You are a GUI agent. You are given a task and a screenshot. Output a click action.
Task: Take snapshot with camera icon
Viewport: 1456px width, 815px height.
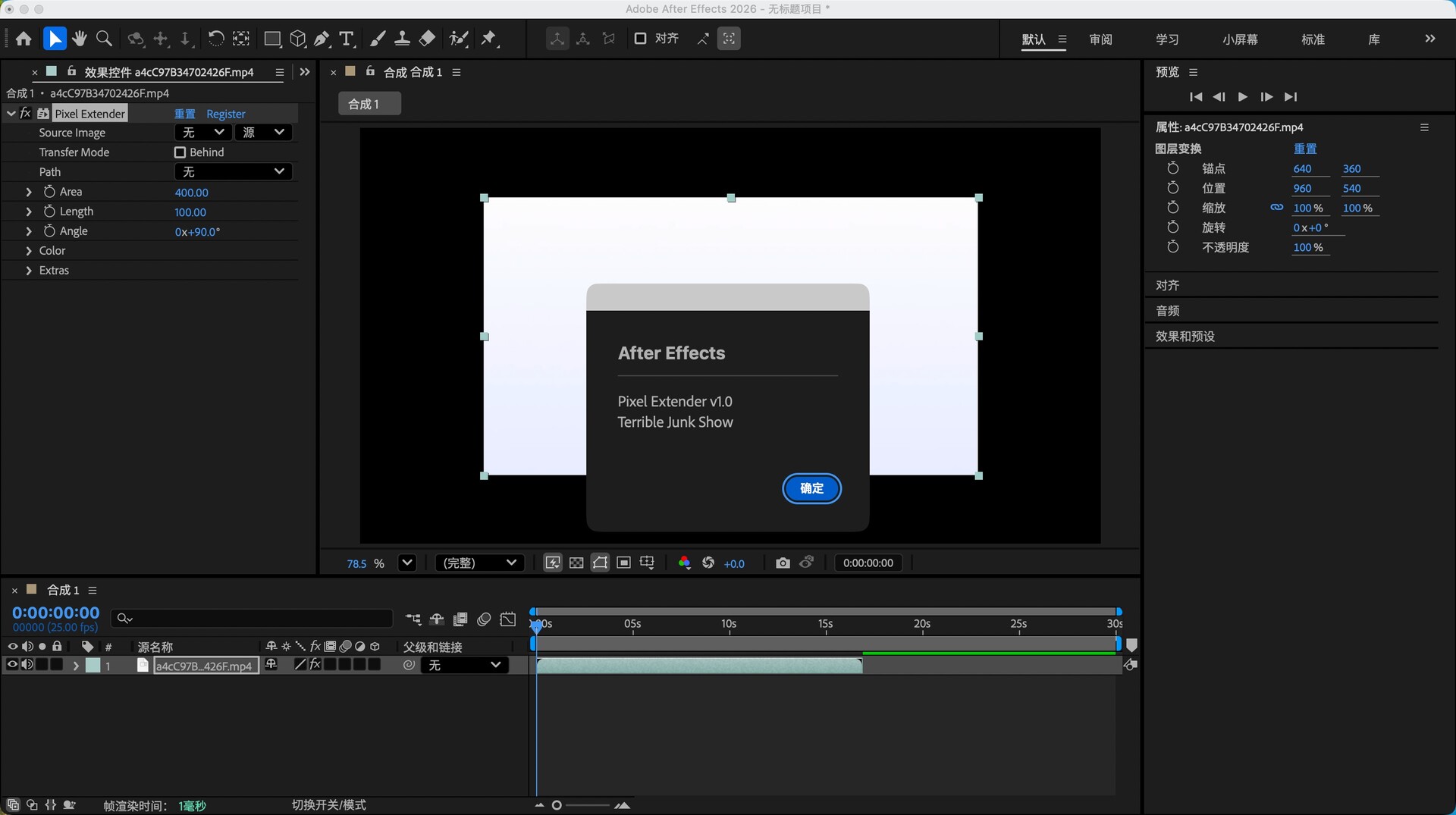(x=783, y=563)
